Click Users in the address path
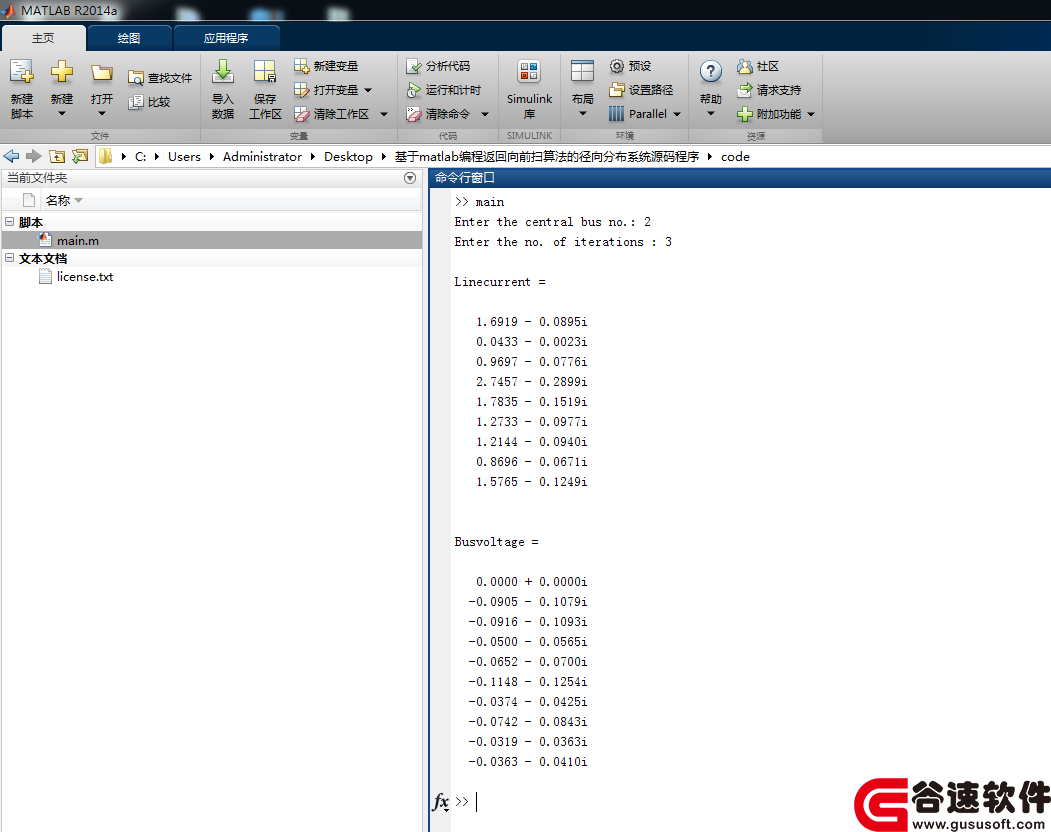1051x832 pixels. point(184,156)
